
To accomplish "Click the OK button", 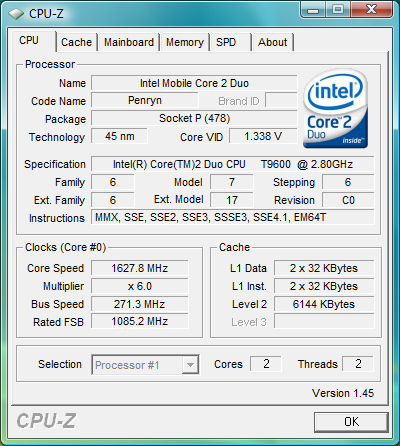I will [351, 422].
